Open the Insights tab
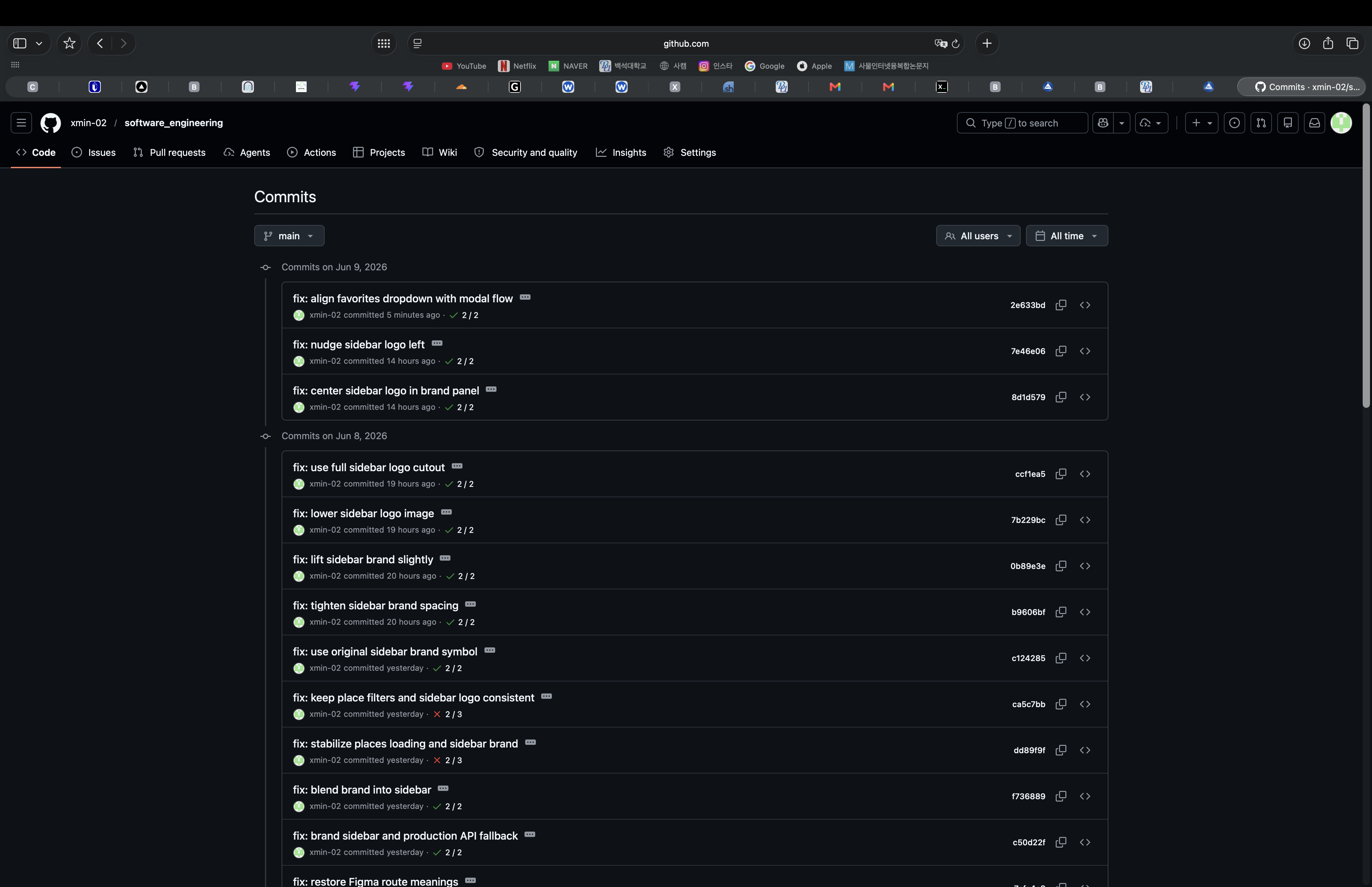Screen dimensions: 1372x887 tap(621, 152)
